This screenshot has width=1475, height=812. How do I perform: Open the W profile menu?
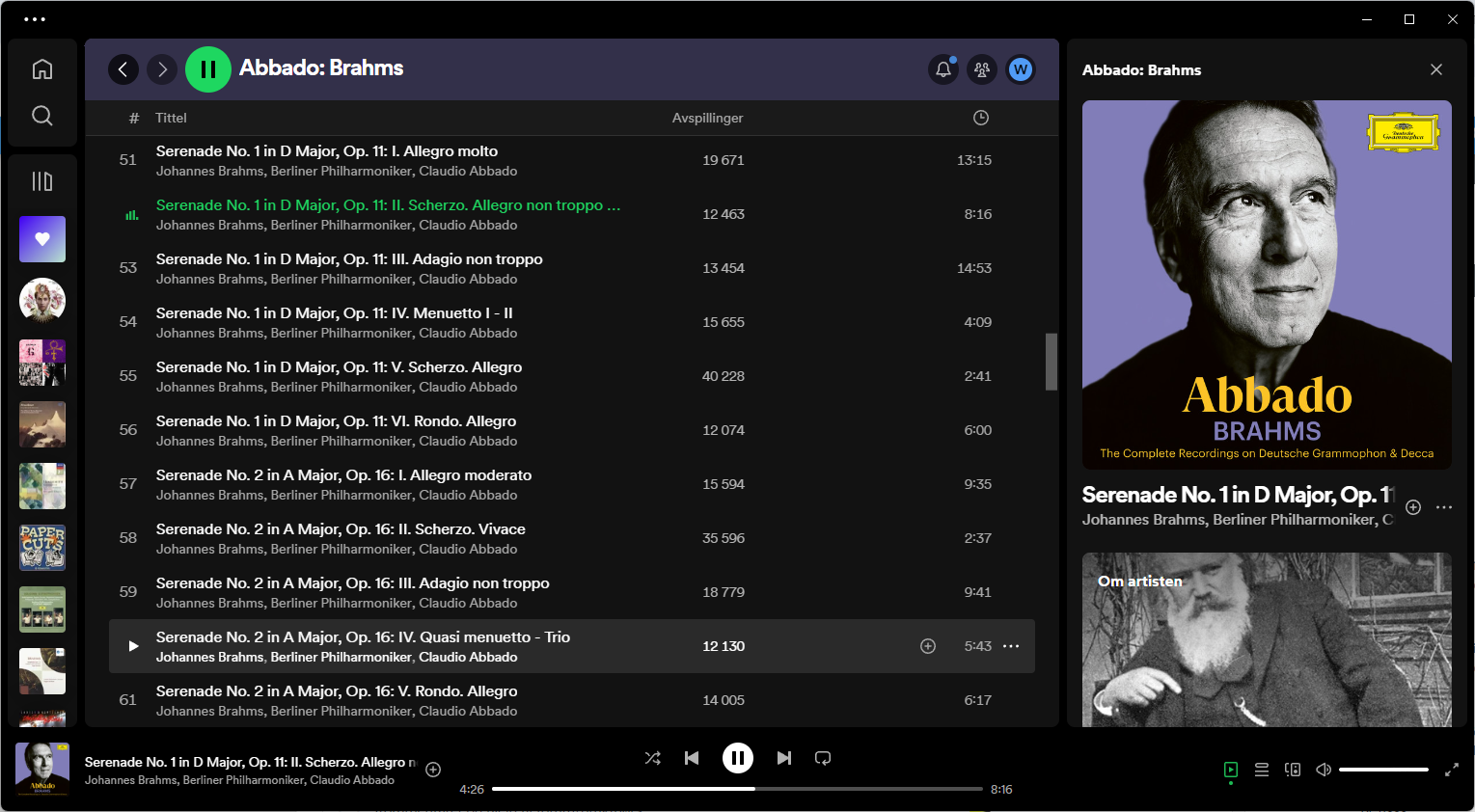point(1021,69)
